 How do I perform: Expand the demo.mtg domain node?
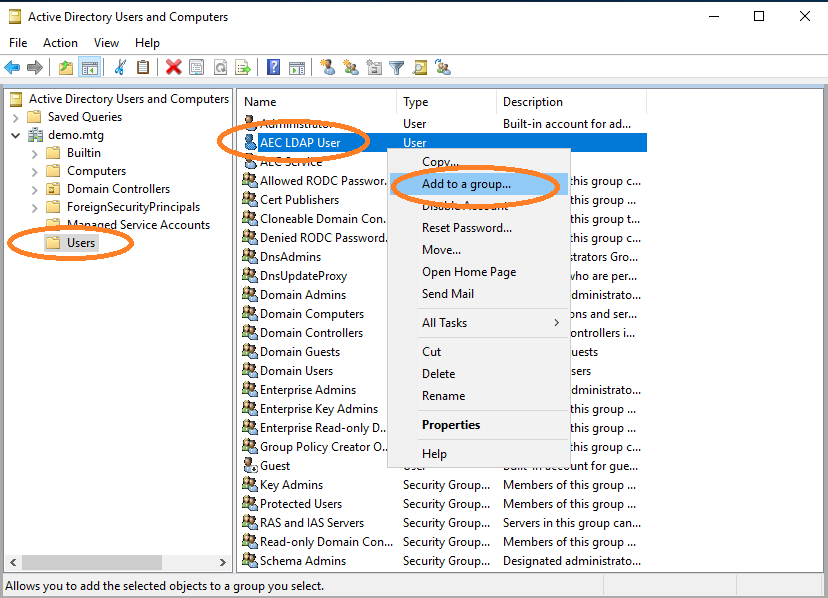point(13,134)
